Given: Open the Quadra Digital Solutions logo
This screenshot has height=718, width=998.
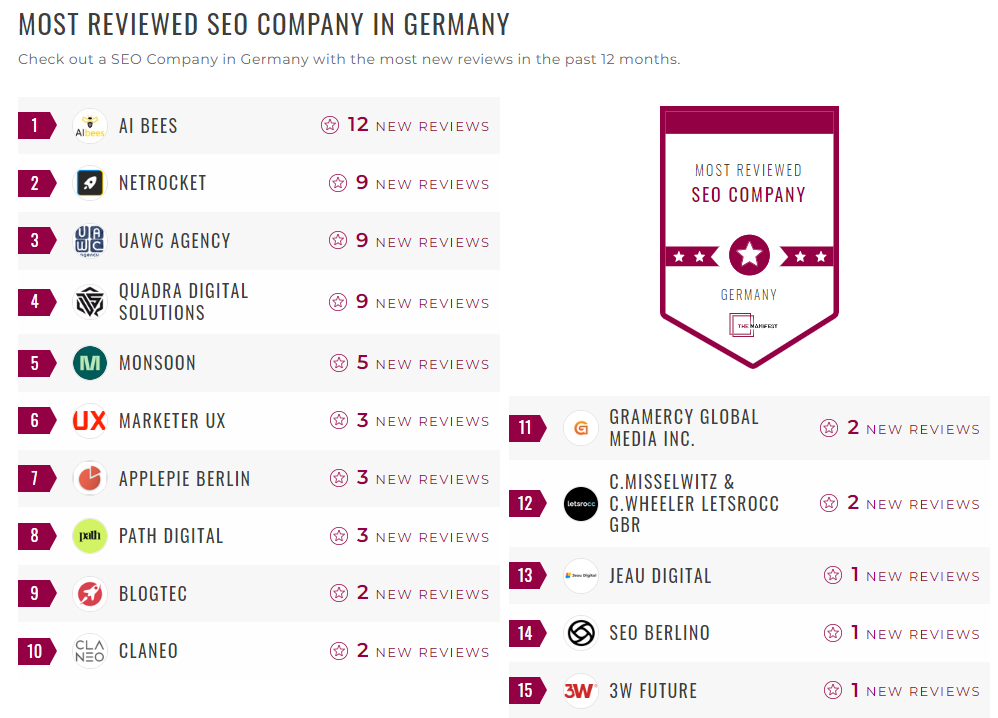Looking at the screenshot, I should (88, 298).
